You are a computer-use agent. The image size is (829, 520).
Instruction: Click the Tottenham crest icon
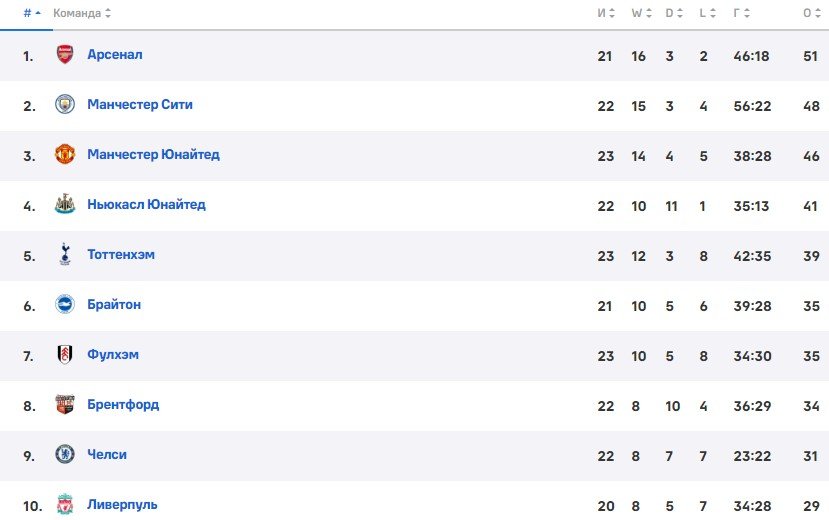[x=65, y=255]
